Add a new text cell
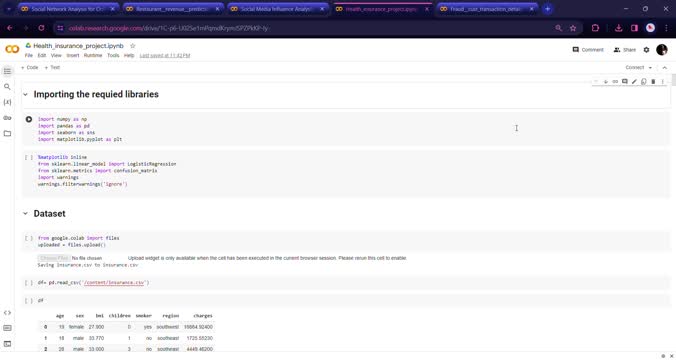The width and height of the screenshot is (676, 360). pos(52,68)
